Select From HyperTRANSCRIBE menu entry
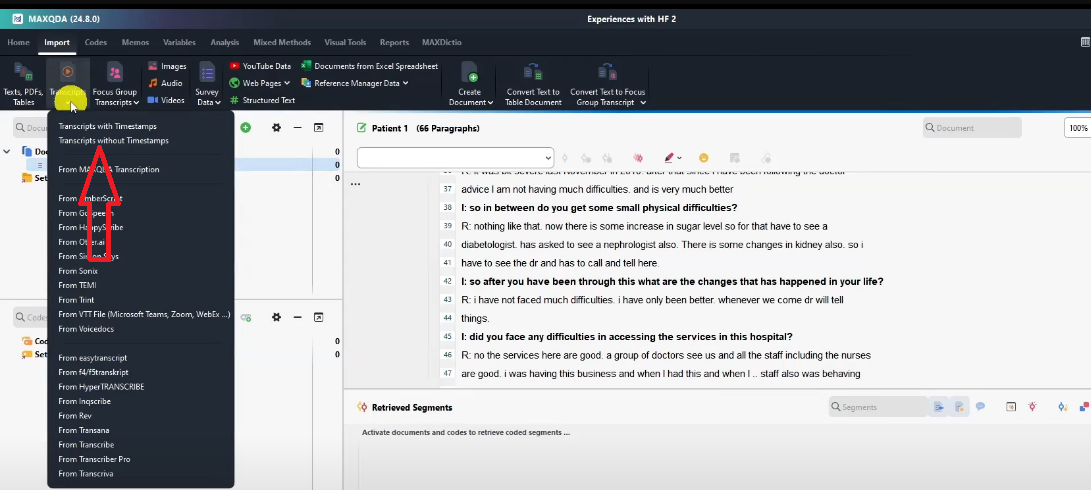The height and width of the screenshot is (490, 1091). [102, 387]
